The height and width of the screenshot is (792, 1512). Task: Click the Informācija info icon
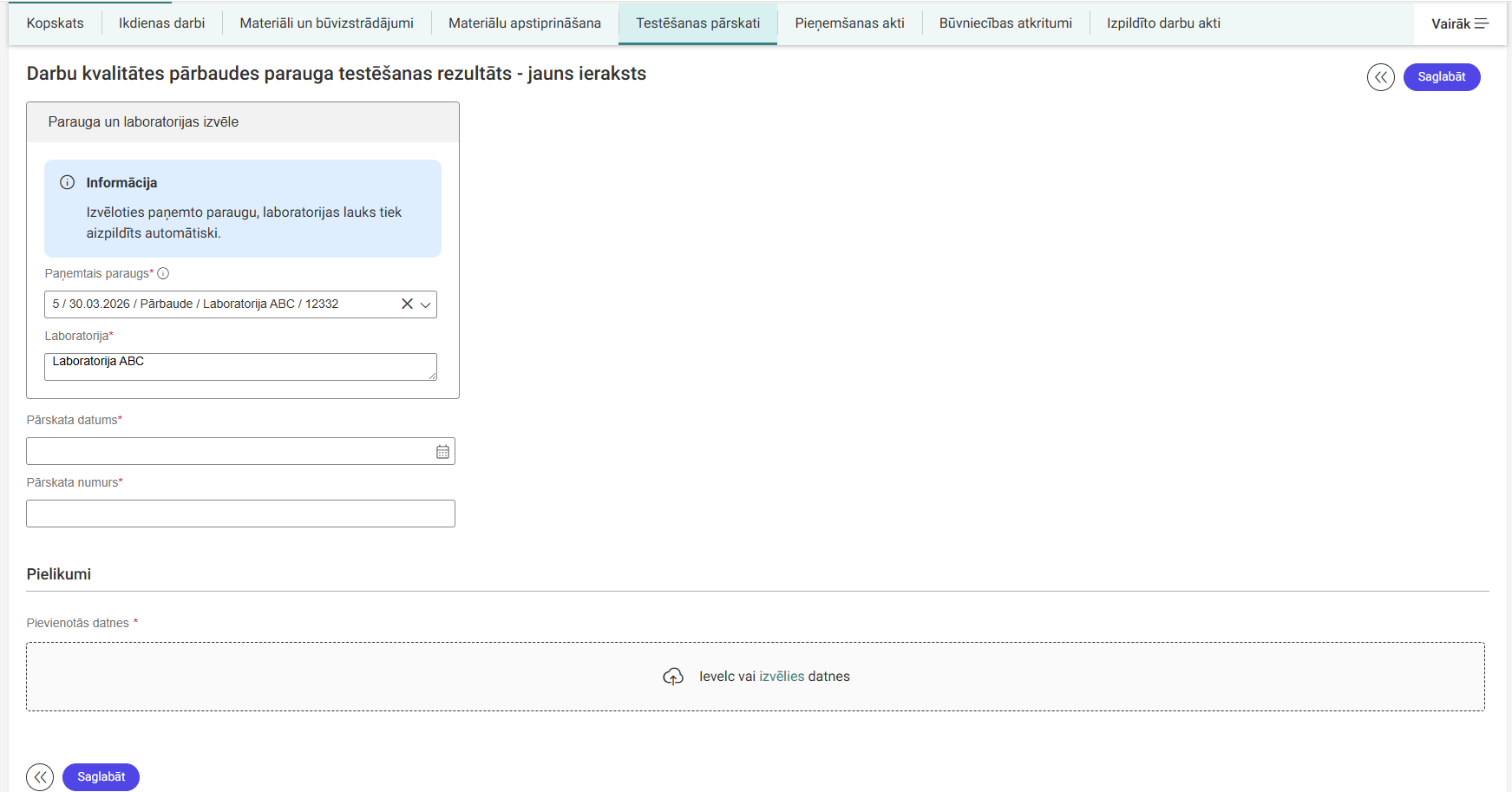click(x=67, y=182)
